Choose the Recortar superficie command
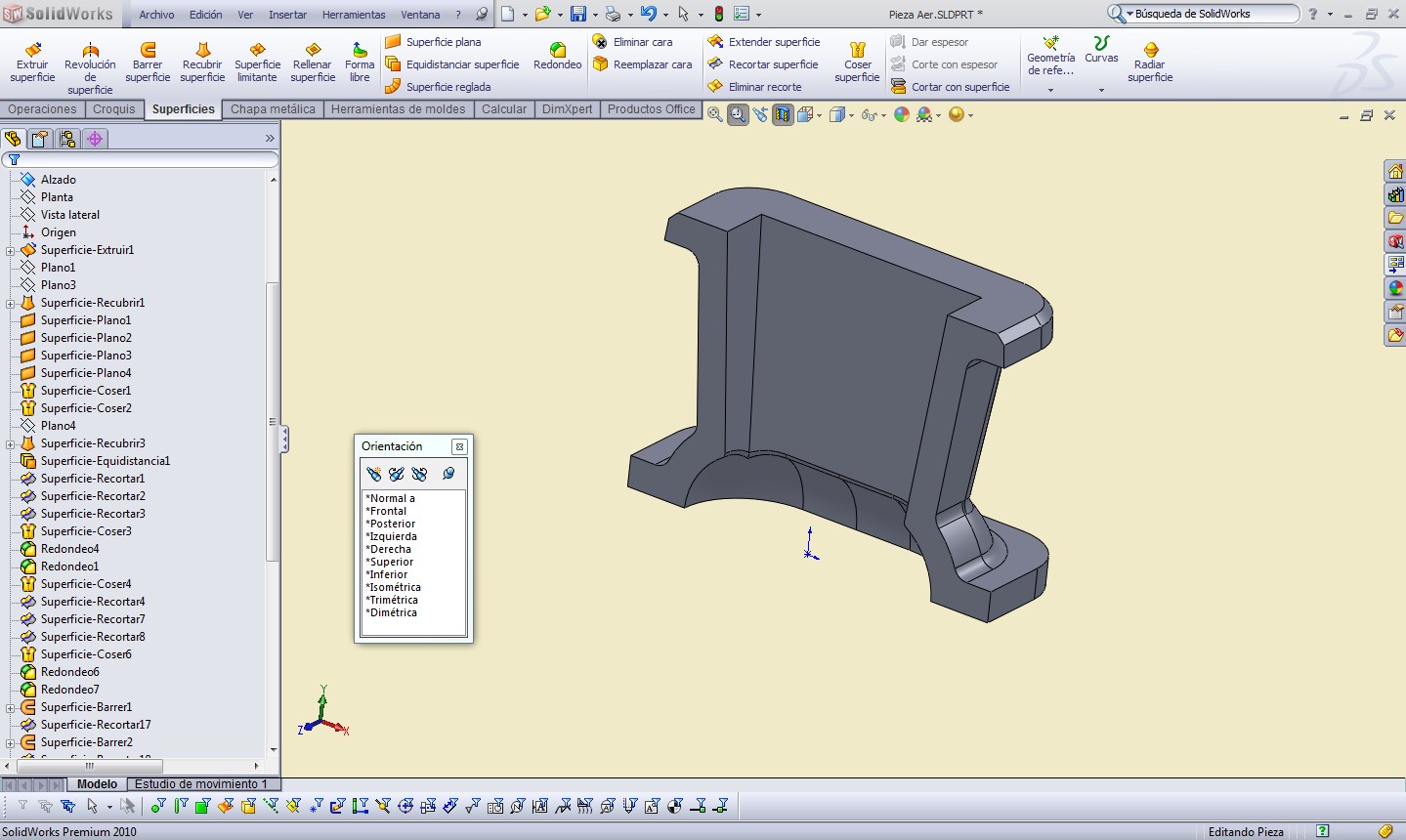The height and width of the screenshot is (840, 1406). tap(763, 64)
